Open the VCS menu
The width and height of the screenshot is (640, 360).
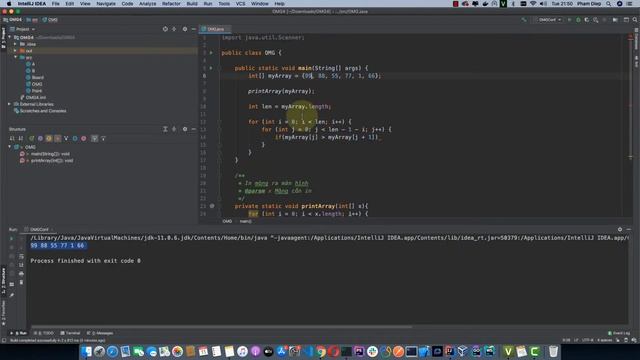240,4
